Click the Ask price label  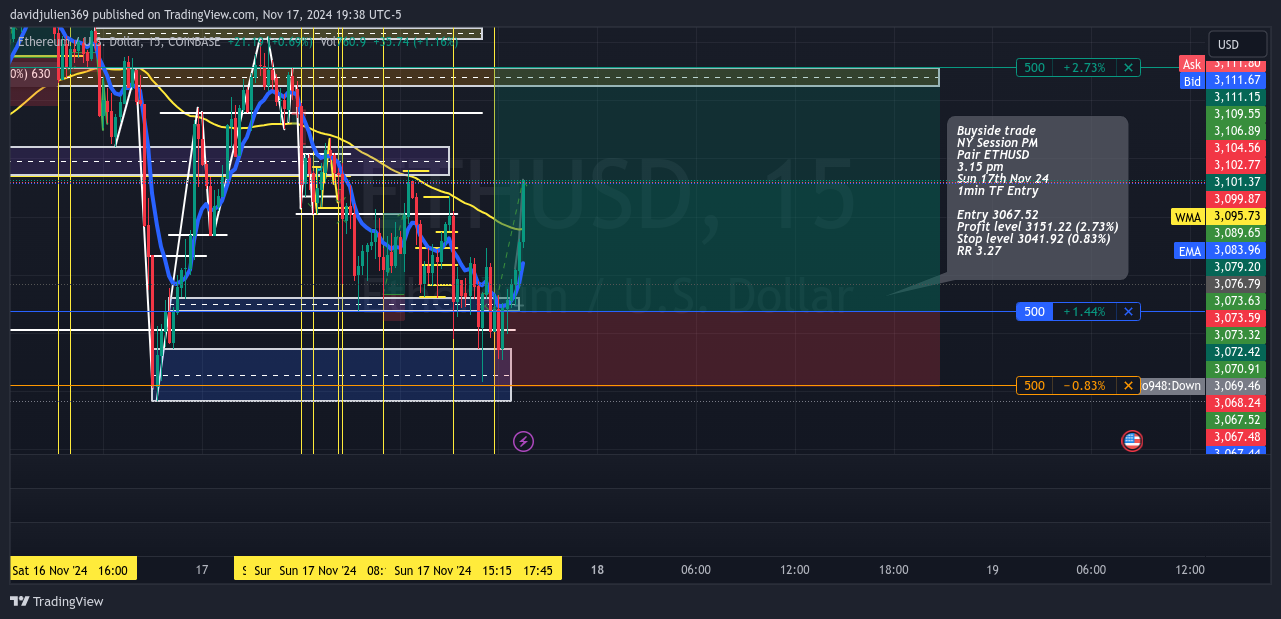(x=1192, y=64)
